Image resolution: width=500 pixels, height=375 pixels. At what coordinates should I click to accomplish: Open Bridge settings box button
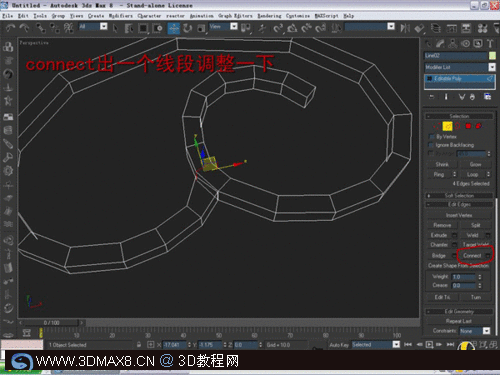coord(454,256)
